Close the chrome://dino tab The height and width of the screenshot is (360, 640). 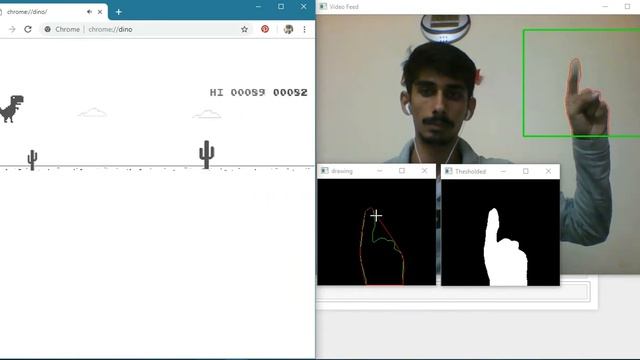point(100,12)
